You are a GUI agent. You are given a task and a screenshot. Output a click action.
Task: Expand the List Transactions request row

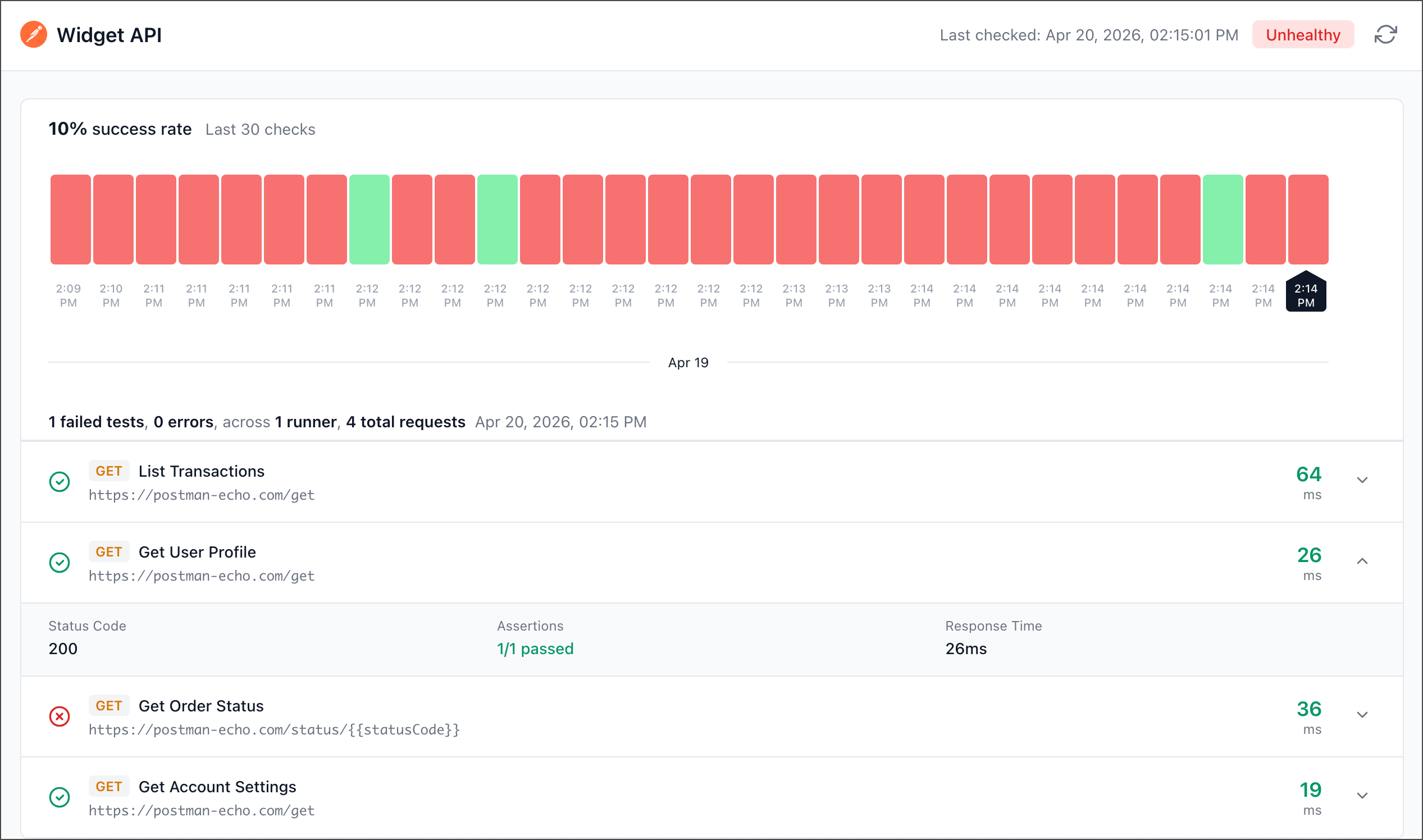point(1362,481)
